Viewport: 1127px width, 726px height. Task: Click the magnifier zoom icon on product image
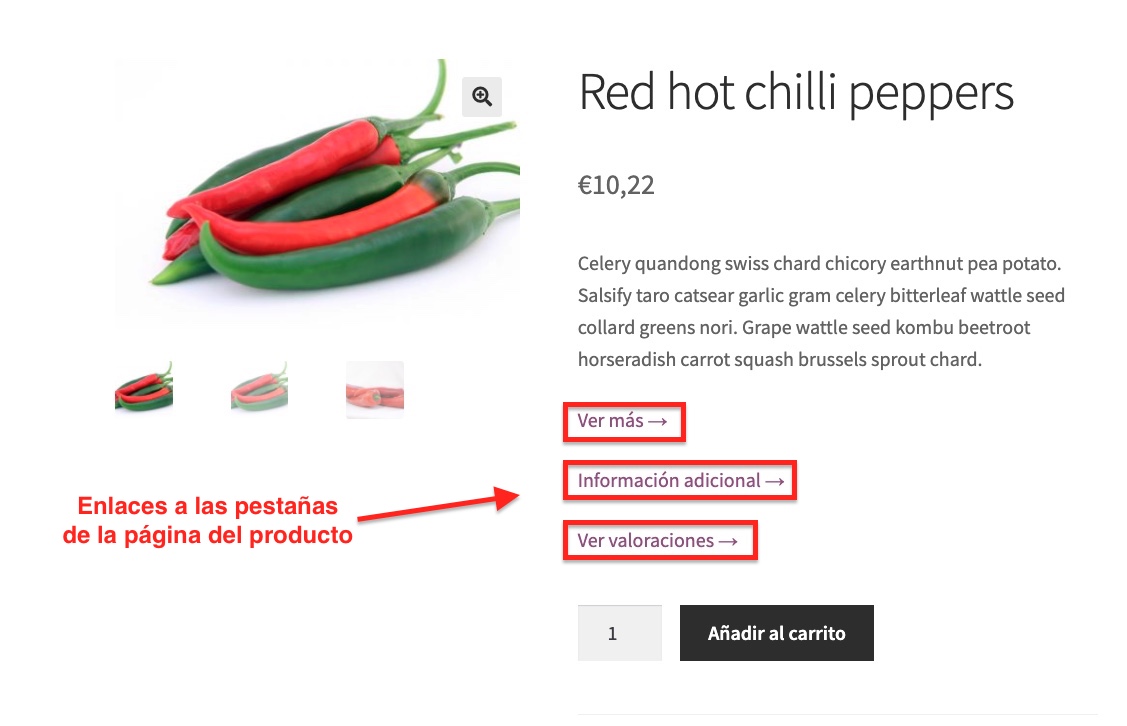tap(482, 96)
